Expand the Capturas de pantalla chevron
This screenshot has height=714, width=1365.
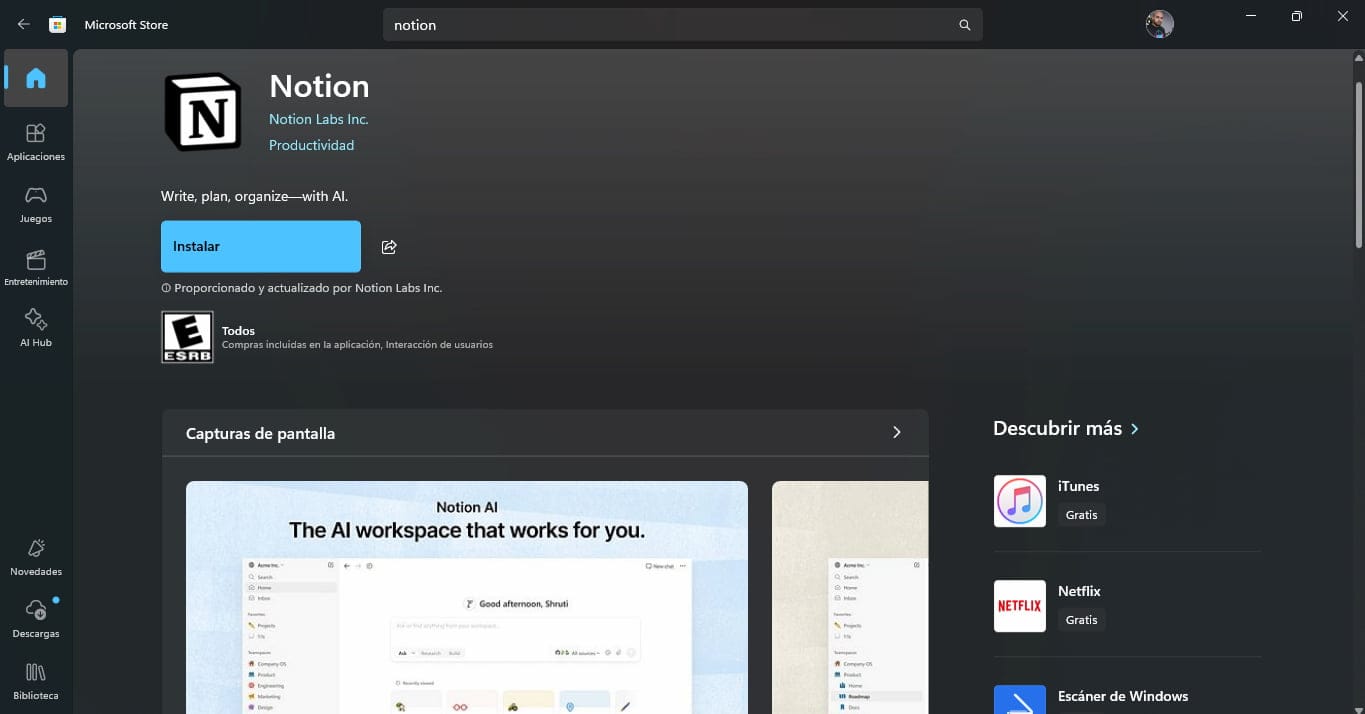point(896,433)
